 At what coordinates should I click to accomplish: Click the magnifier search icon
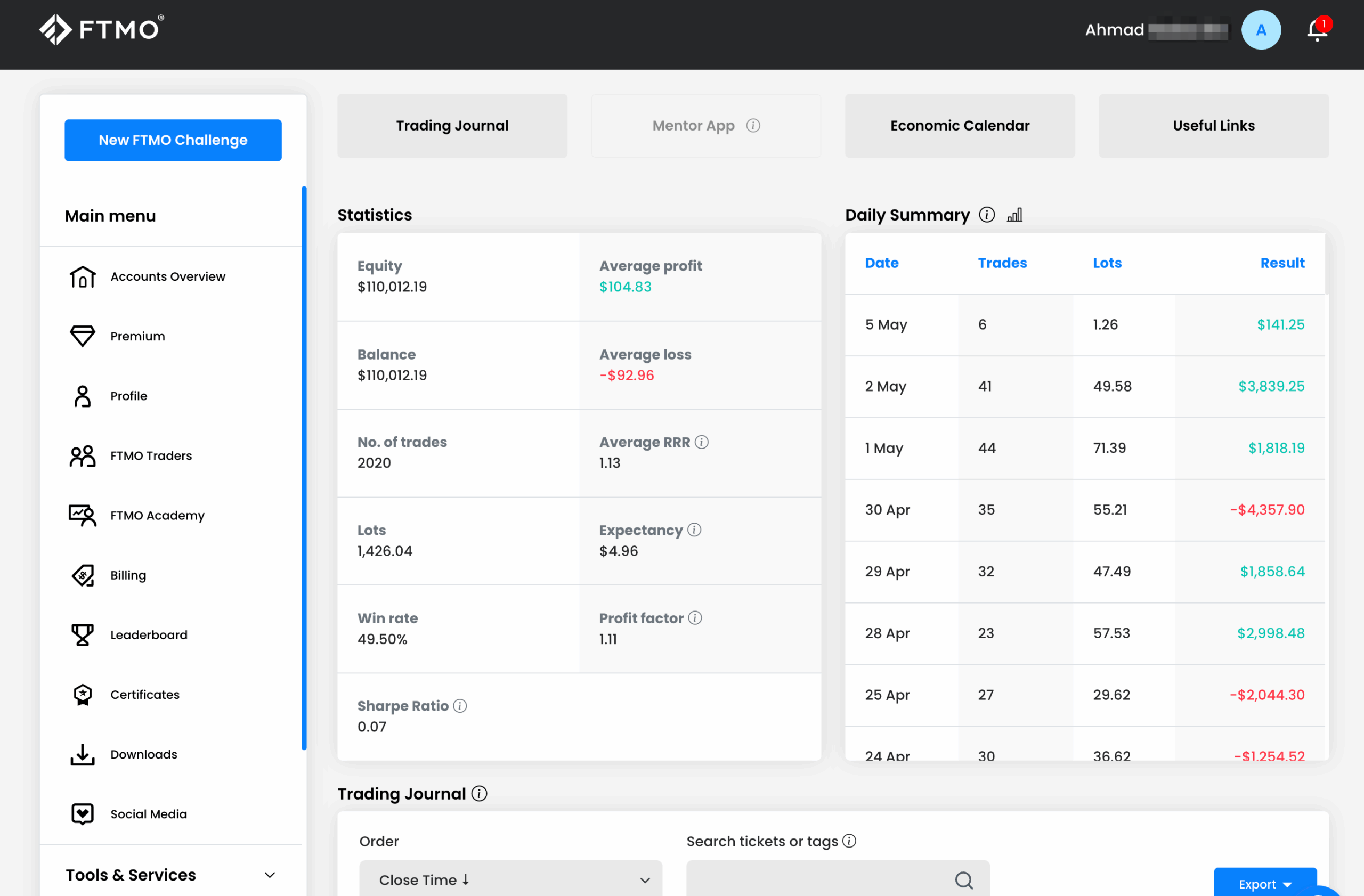coord(964,881)
